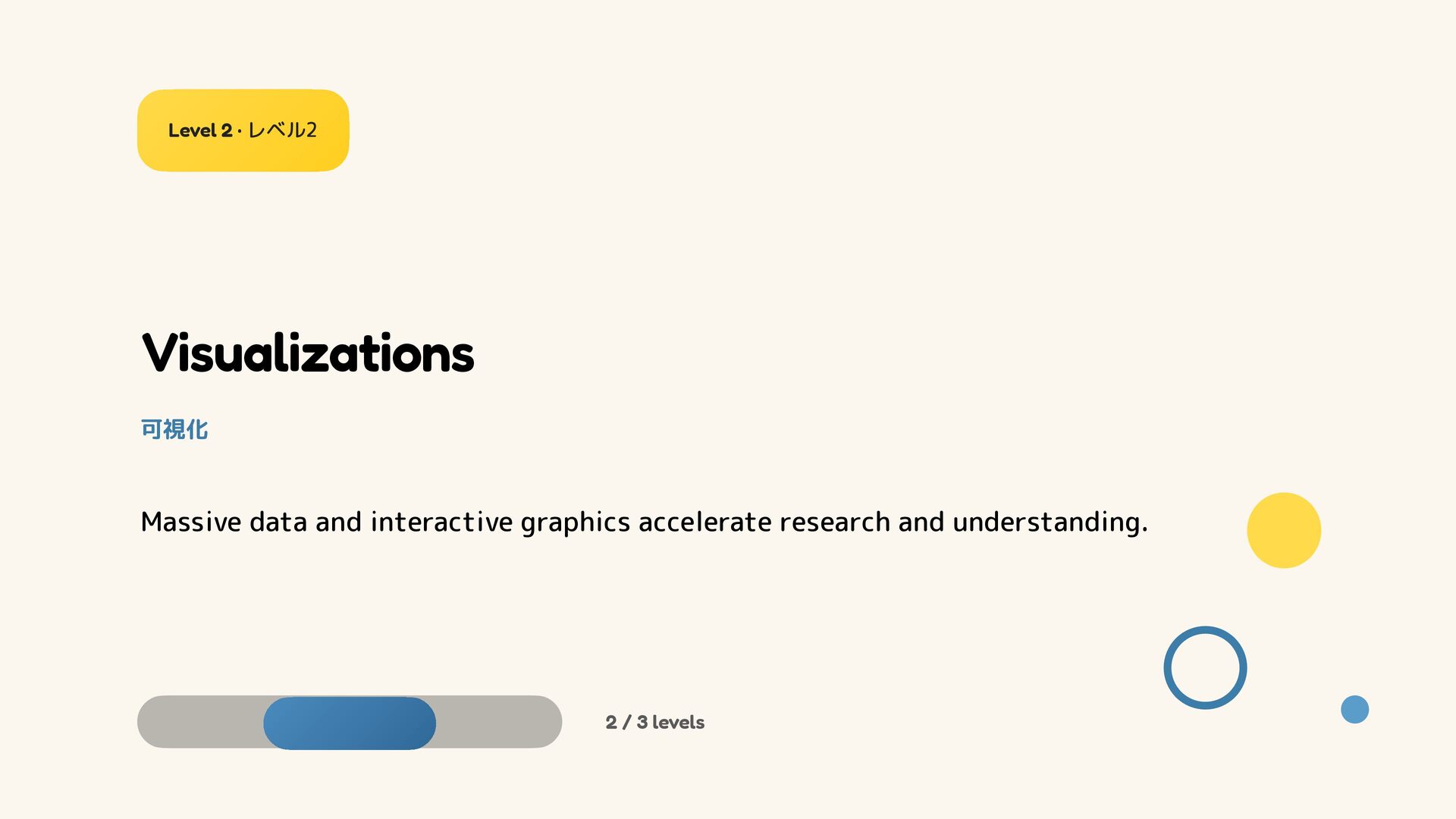Screen dimensions: 1456x819
Task: Select the "2 / 3 levels" label
Action: pyautogui.click(x=655, y=722)
